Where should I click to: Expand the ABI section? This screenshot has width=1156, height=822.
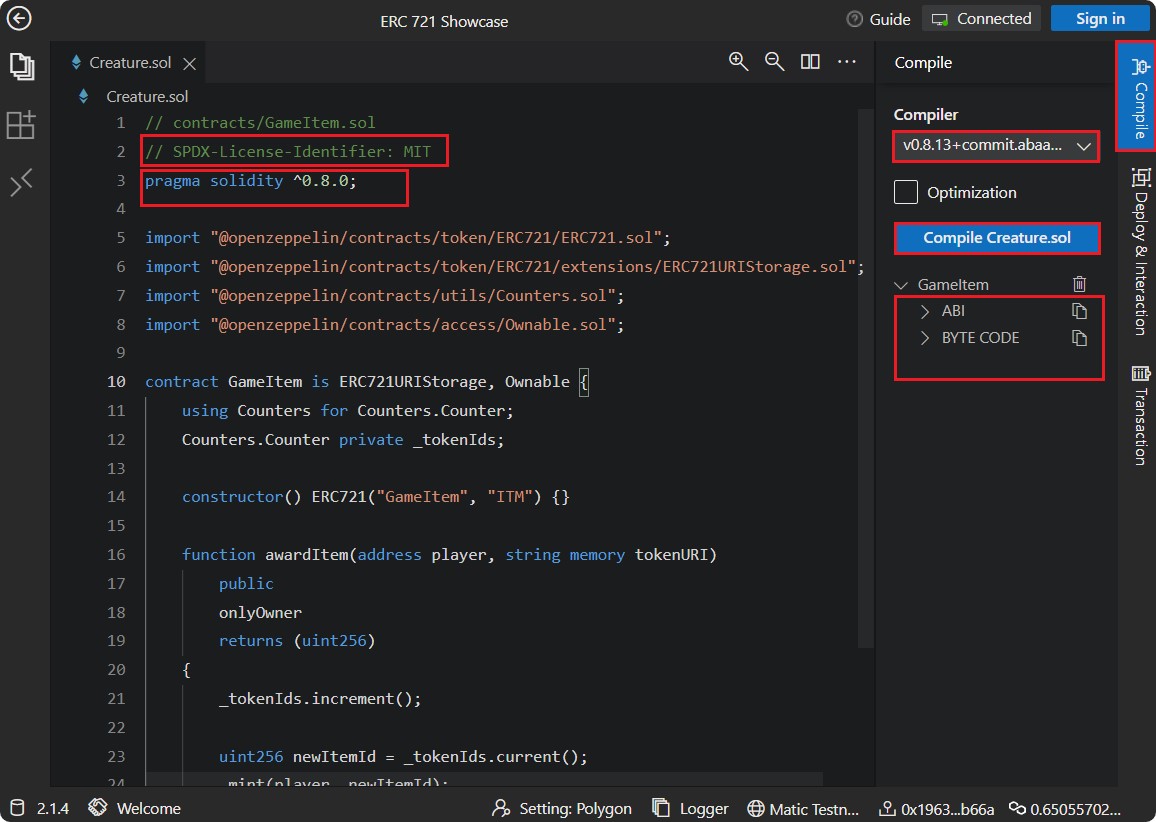925,312
